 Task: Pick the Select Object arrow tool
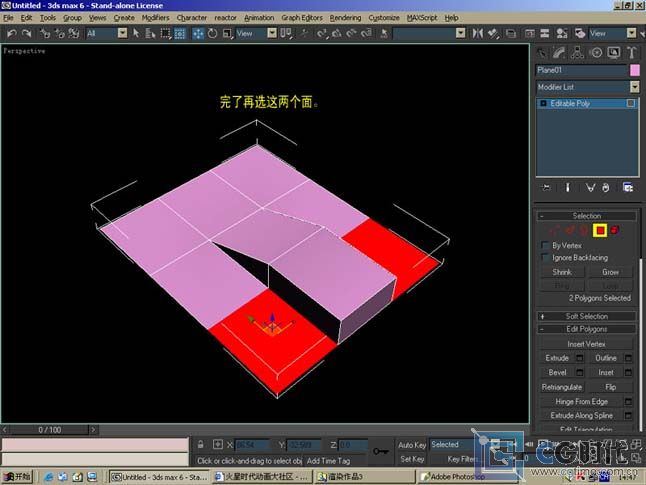tap(136, 33)
